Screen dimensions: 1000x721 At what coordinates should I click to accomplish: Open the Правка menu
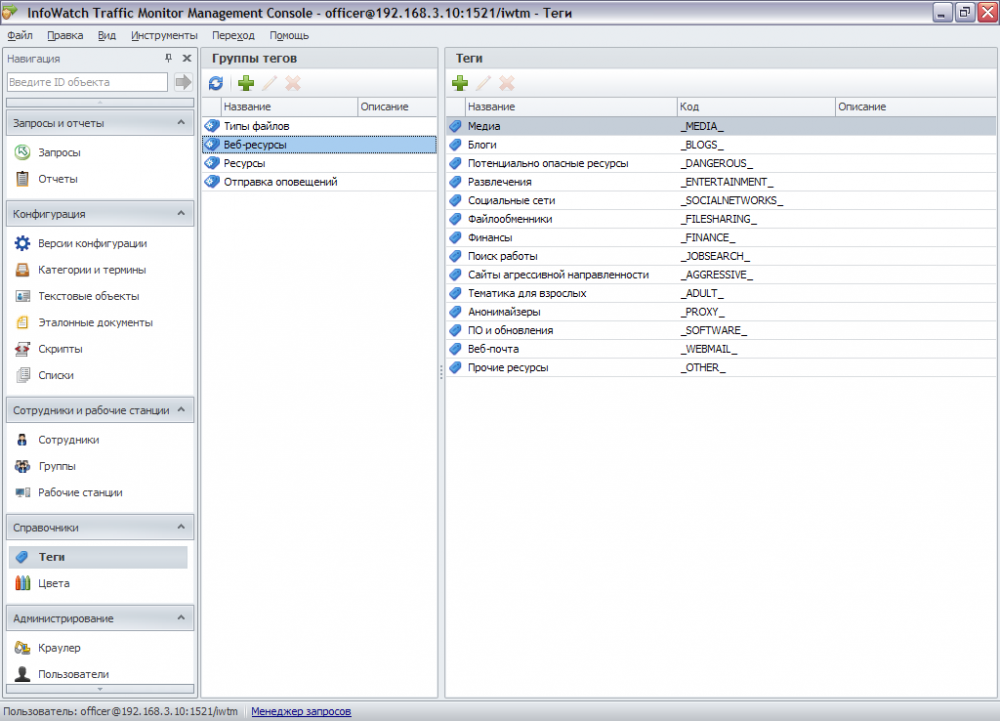pyautogui.click(x=65, y=36)
